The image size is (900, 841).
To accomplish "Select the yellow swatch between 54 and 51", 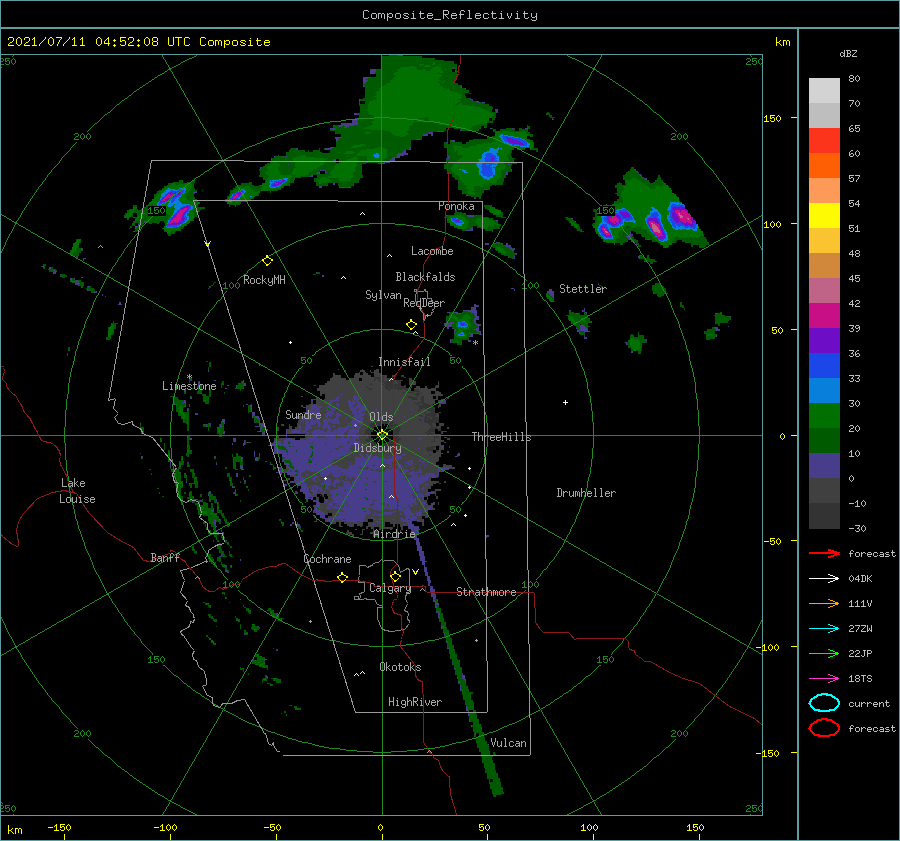I will click(x=824, y=216).
